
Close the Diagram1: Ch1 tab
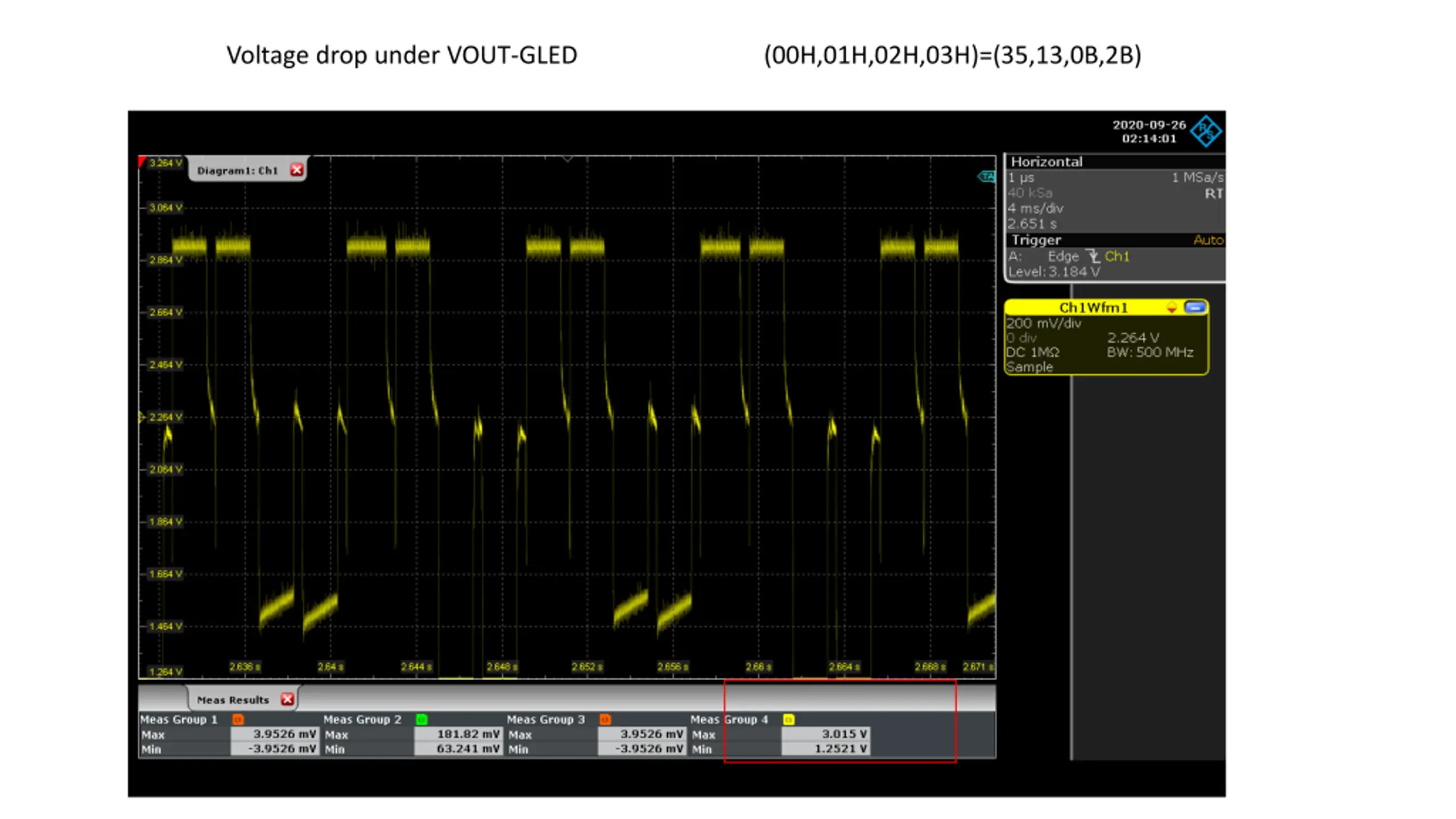pyautogui.click(x=296, y=170)
